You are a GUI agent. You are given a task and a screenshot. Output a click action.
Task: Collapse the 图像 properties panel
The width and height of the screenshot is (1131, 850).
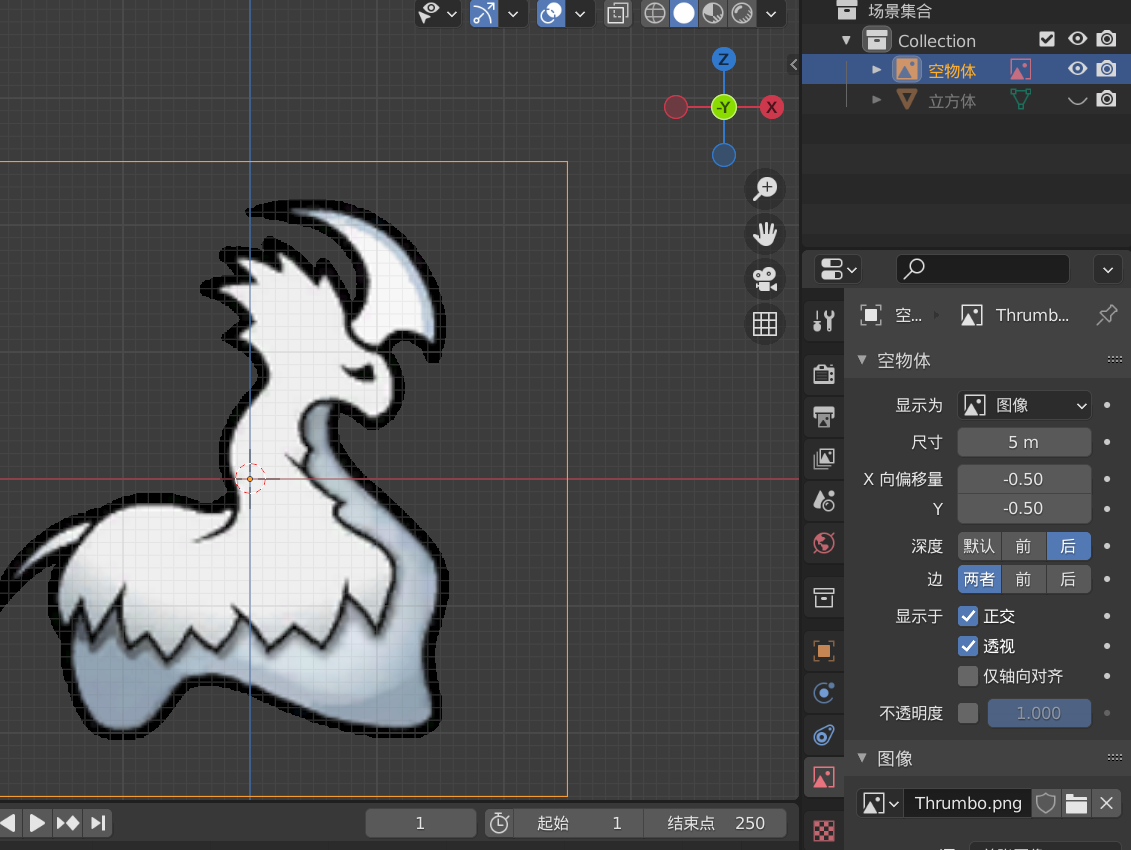862,758
